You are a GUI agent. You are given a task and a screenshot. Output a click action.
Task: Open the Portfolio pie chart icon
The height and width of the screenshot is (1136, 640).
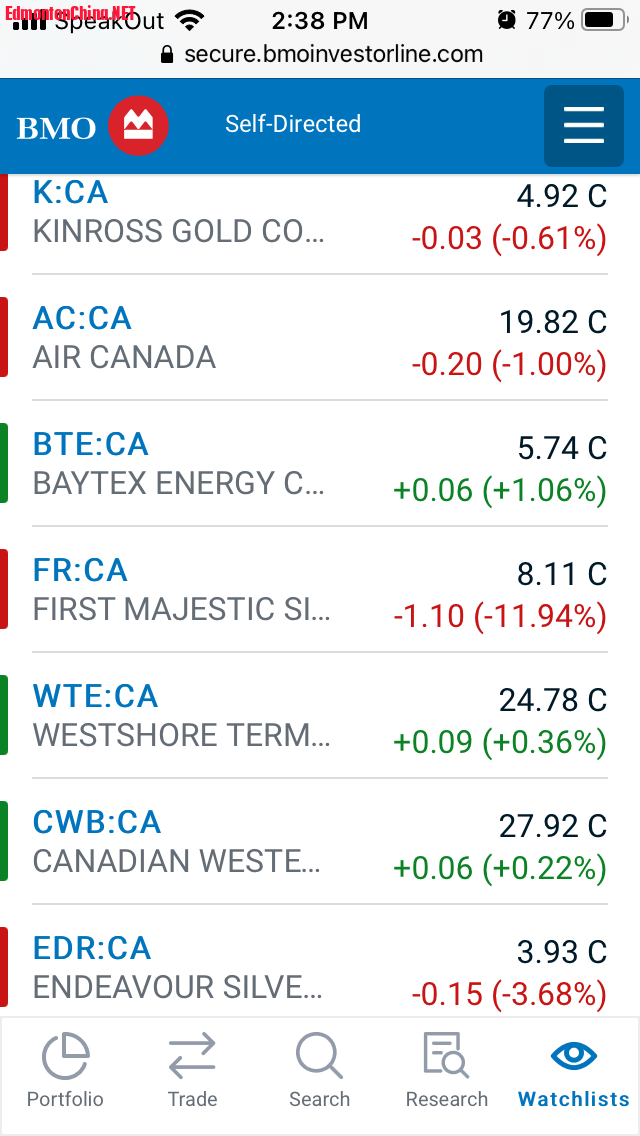(x=65, y=1056)
